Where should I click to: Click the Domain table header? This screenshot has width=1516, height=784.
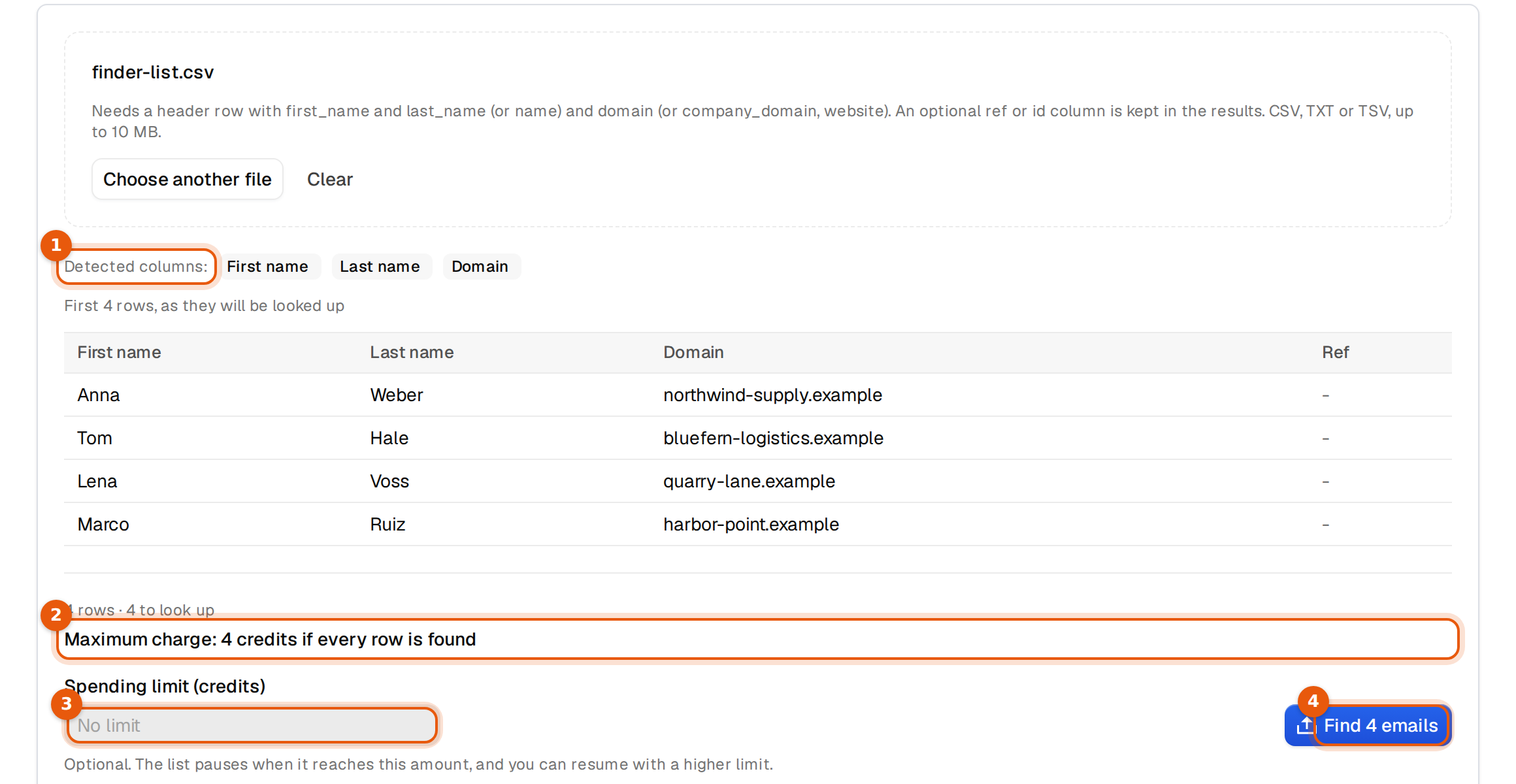693,352
